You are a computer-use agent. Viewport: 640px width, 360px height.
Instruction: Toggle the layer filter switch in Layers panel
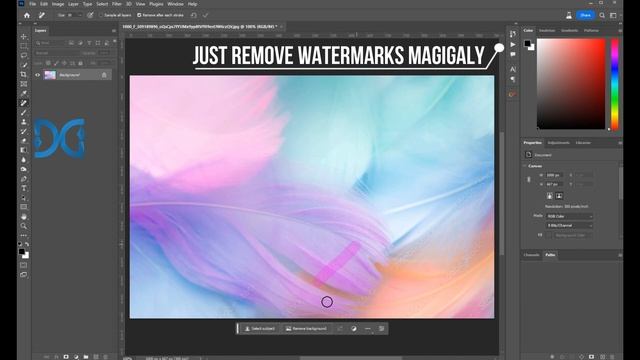(x=115, y=42)
